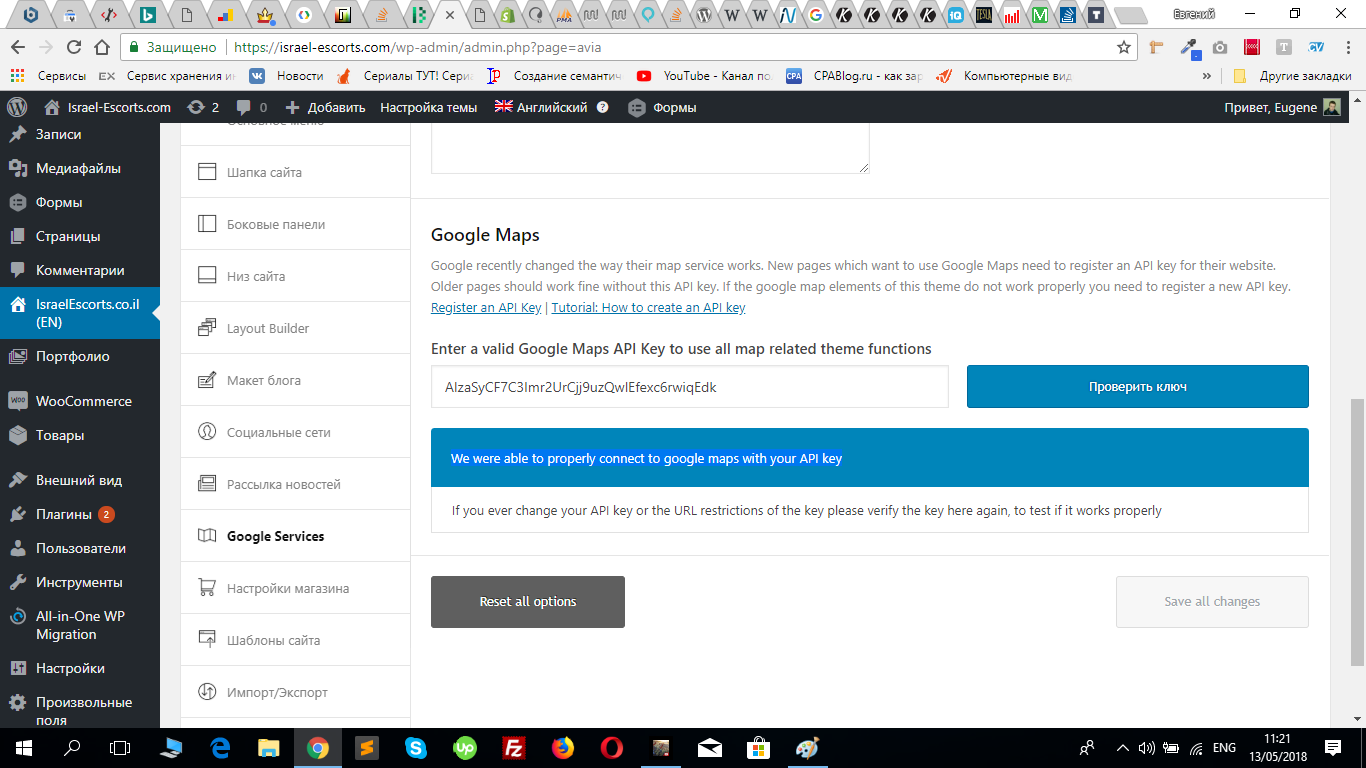Screen dimensions: 1366x768
Task: Select the Настройки магазина cart icon
Action: click(x=207, y=588)
